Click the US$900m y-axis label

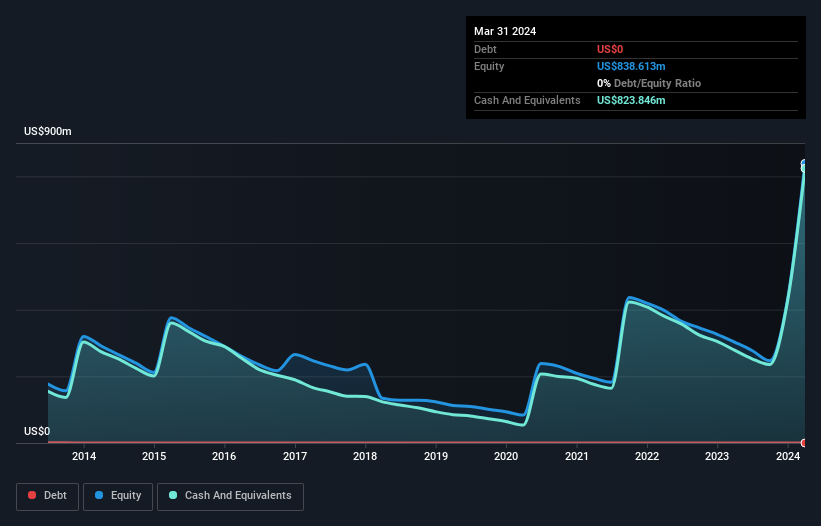click(x=48, y=131)
